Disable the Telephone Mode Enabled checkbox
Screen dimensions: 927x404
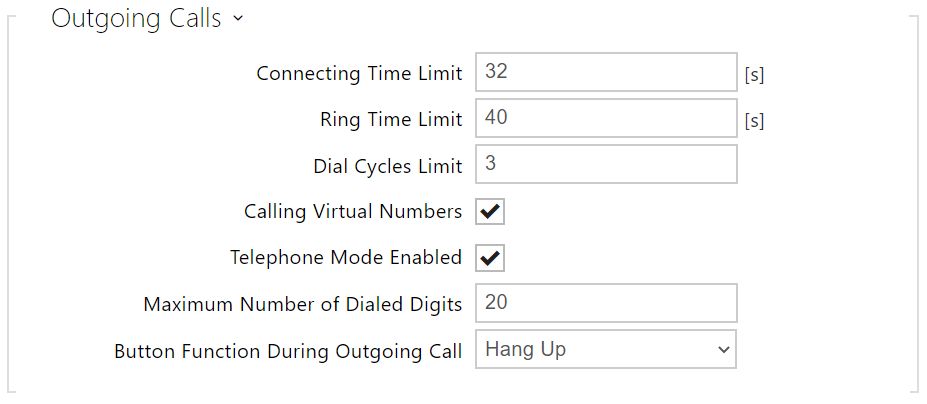pyautogui.click(x=490, y=257)
